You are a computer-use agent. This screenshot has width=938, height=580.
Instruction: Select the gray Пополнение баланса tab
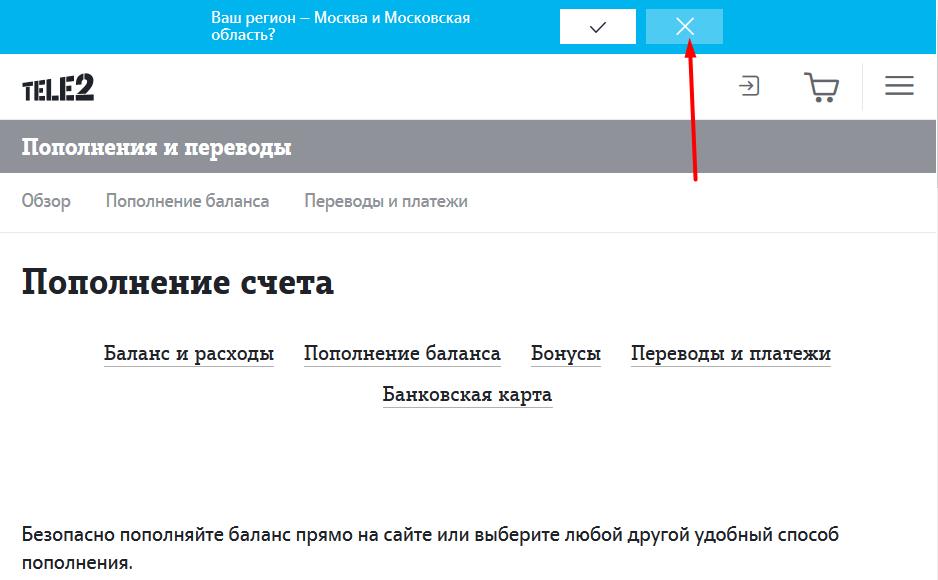[x=187, y=201]
